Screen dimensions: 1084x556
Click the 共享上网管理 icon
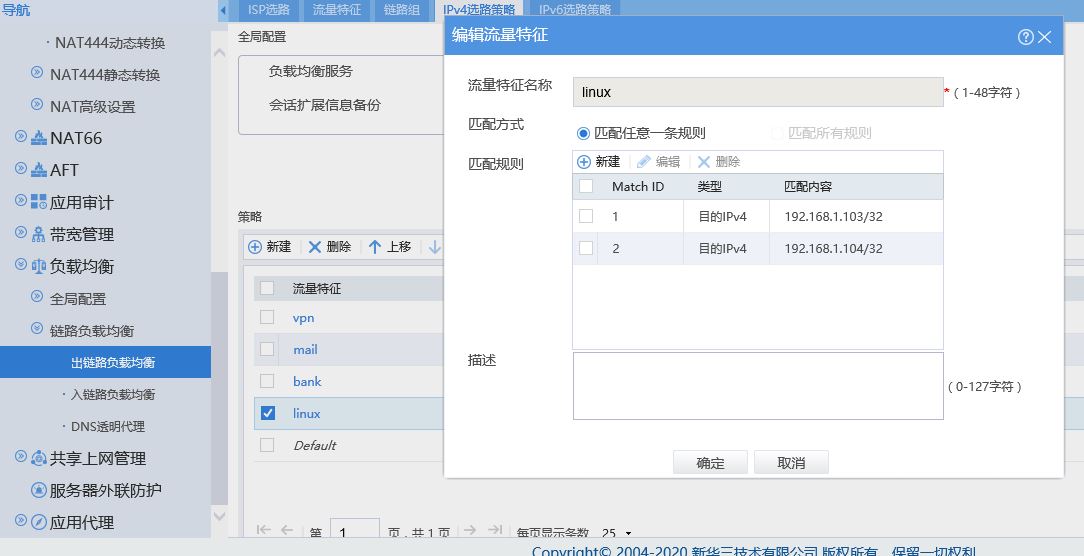(x=39, y=458)
